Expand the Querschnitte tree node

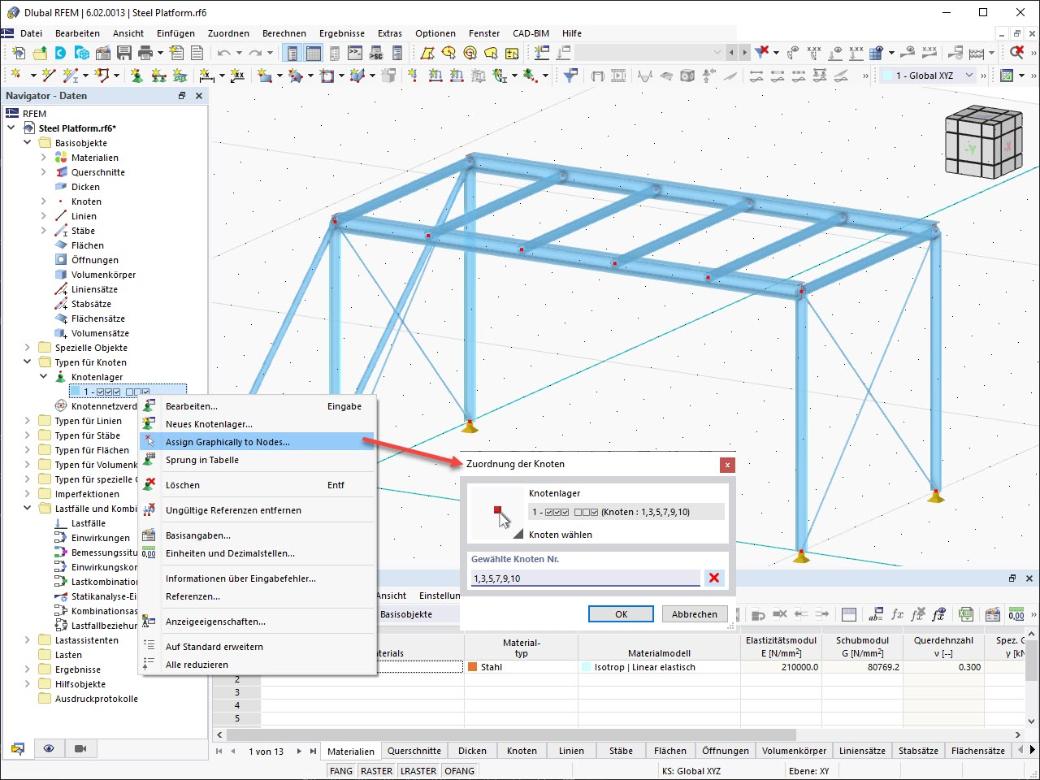coord(44,172)
